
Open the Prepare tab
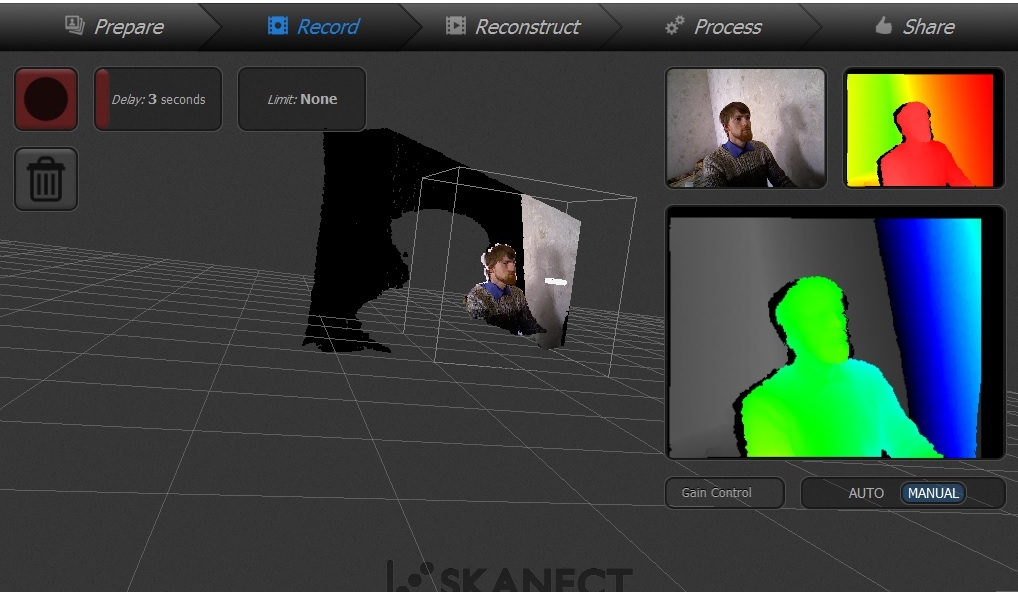click(x=115, y=27)
